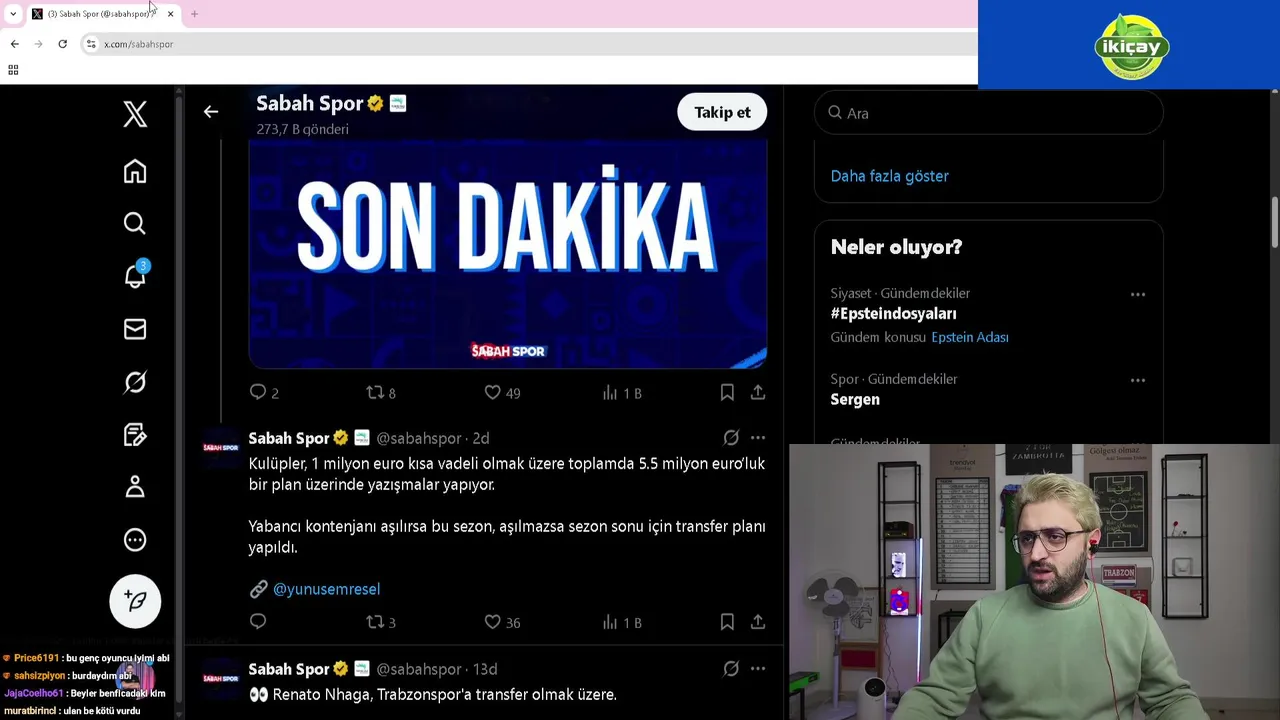Open the browser apps grid icon

click(13, 70)
